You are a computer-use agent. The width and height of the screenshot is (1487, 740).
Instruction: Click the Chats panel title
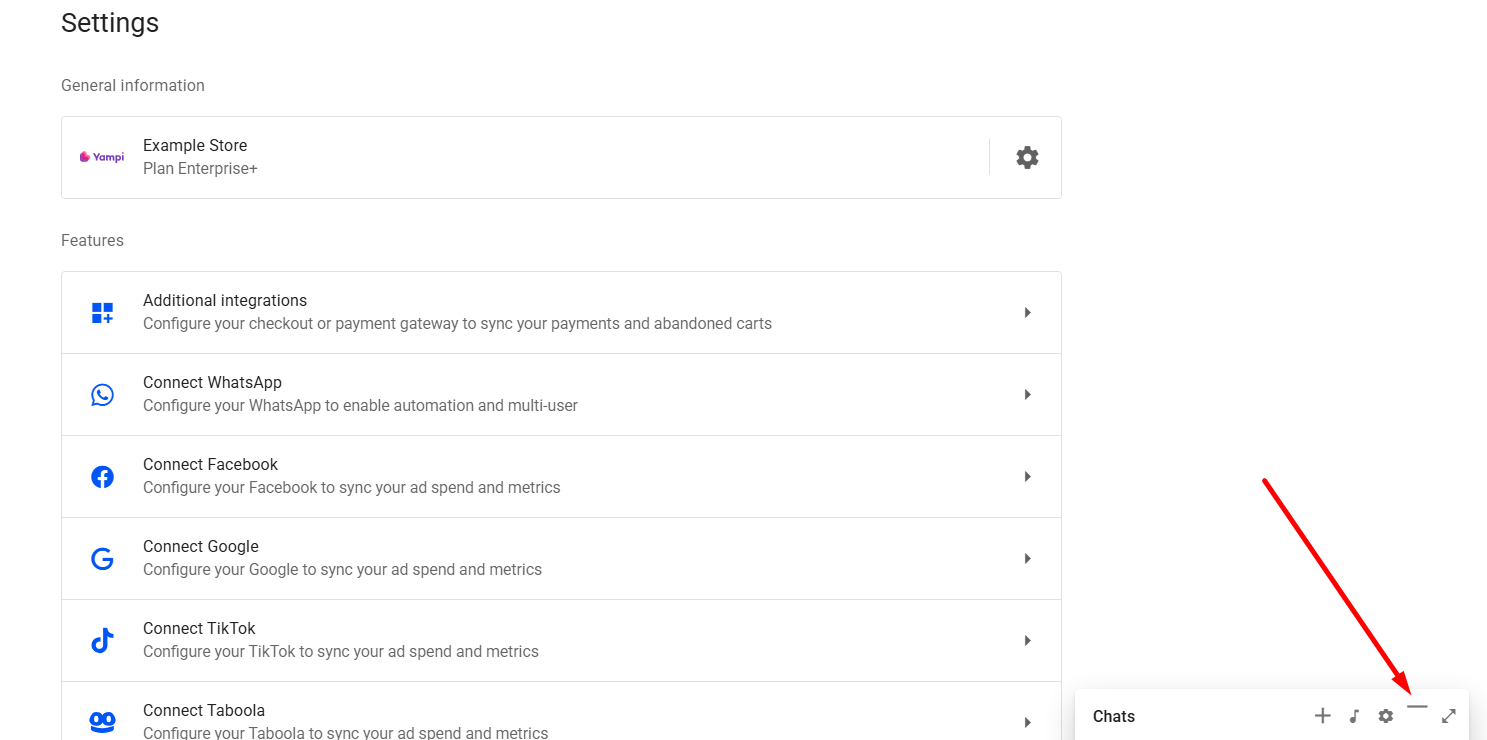click(1114, 716)
